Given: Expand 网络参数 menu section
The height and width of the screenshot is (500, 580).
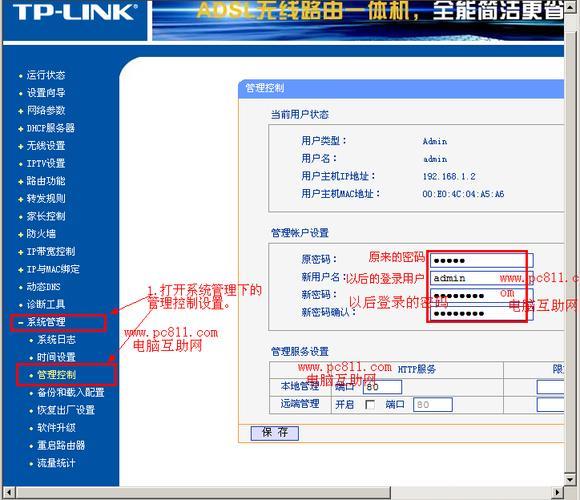Looking at the screenshot, I should coord(45,110).
